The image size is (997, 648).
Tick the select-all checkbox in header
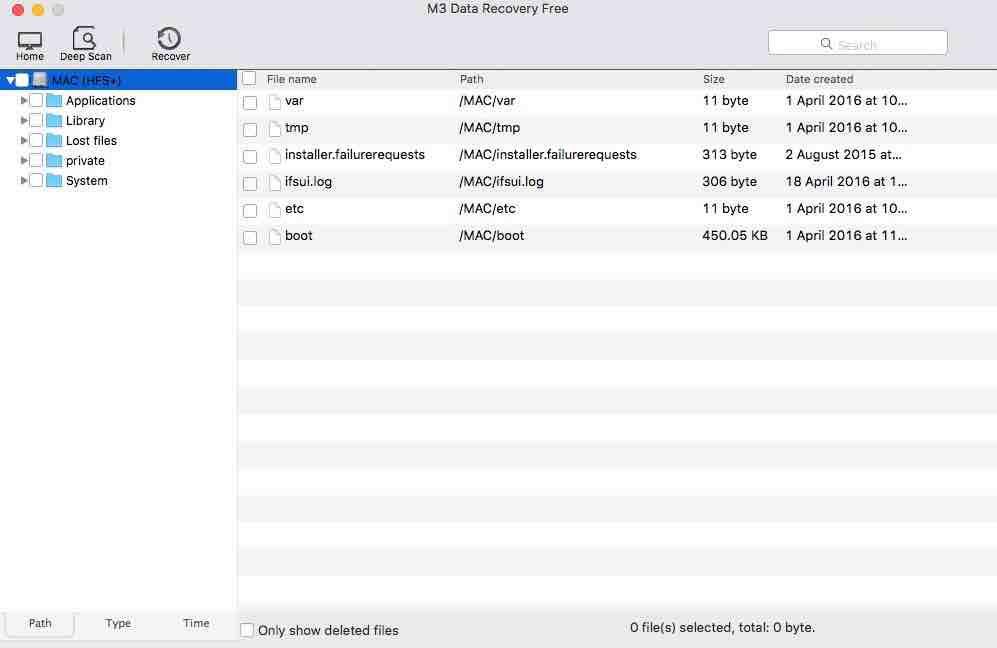[x=249, y=78]
